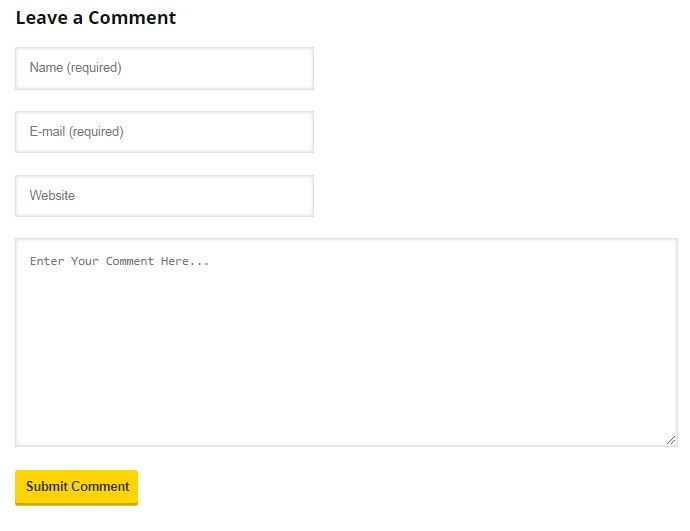The image size is (690, 531).
Task: Select the diagonal grip in comment box corner
Action: 671,440
